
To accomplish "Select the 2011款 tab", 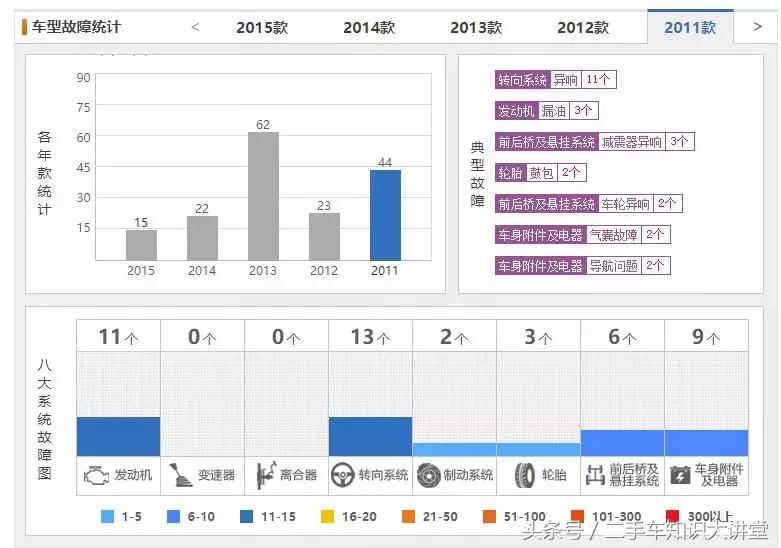I will (x=690, y=27).
